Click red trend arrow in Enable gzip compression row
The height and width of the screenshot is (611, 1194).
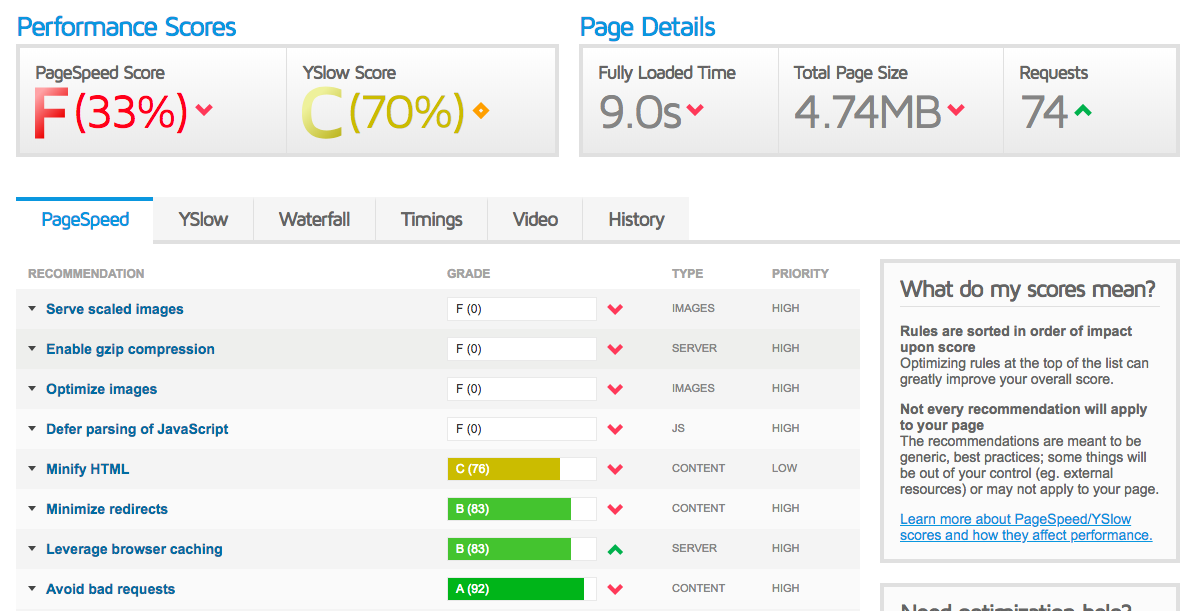coord(615,349)
